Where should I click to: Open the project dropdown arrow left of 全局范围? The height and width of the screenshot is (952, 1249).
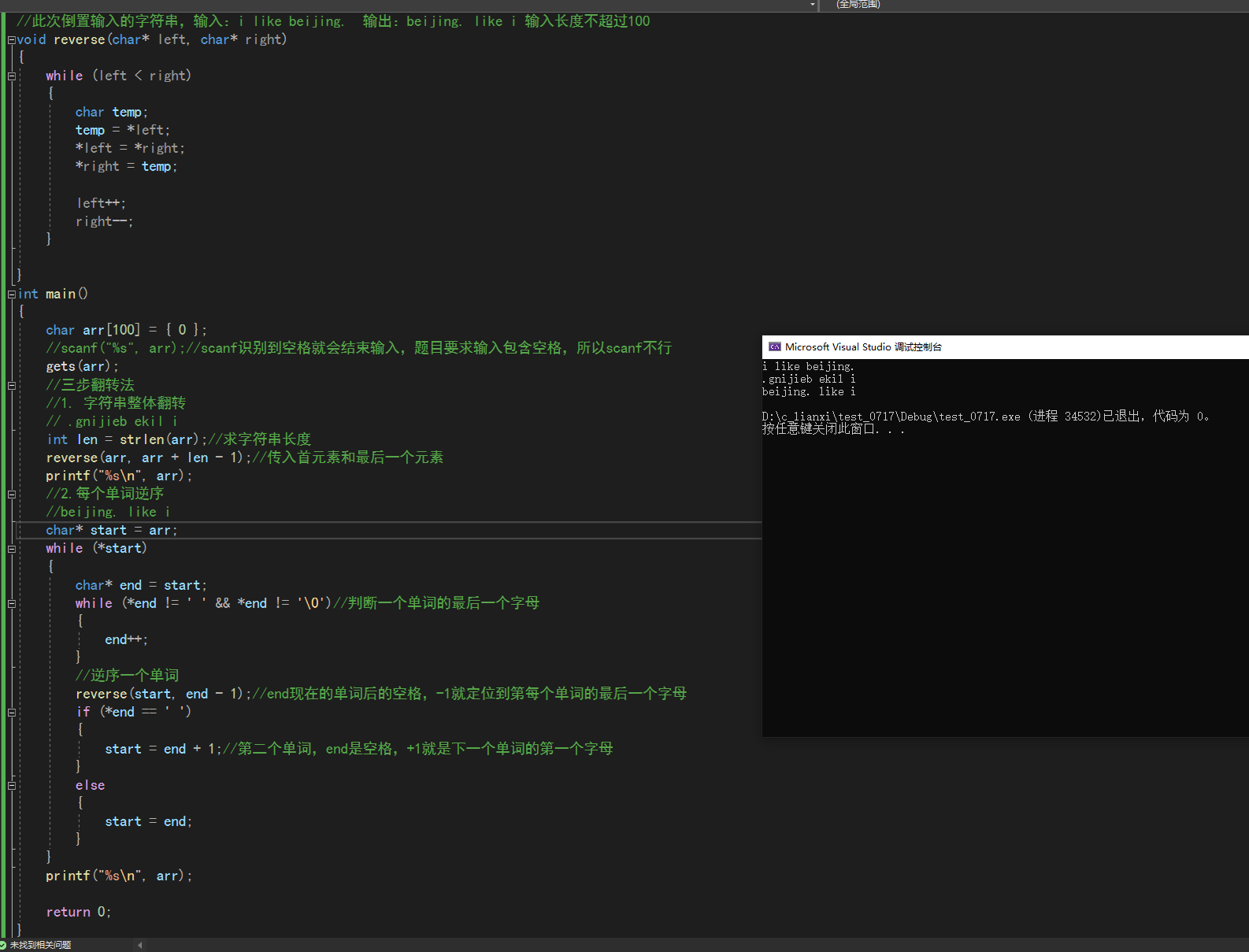pyautogui.click(x=813, y=5)
